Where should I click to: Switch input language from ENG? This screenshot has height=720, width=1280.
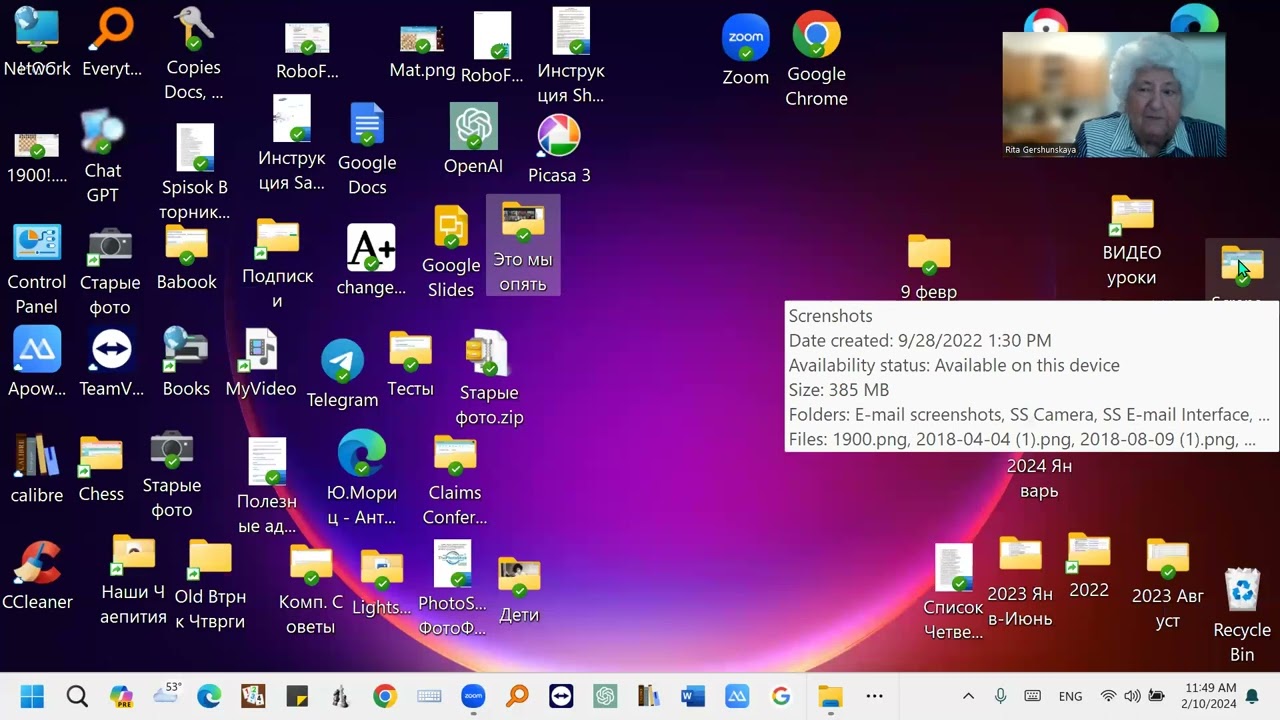coord(1070,696)
